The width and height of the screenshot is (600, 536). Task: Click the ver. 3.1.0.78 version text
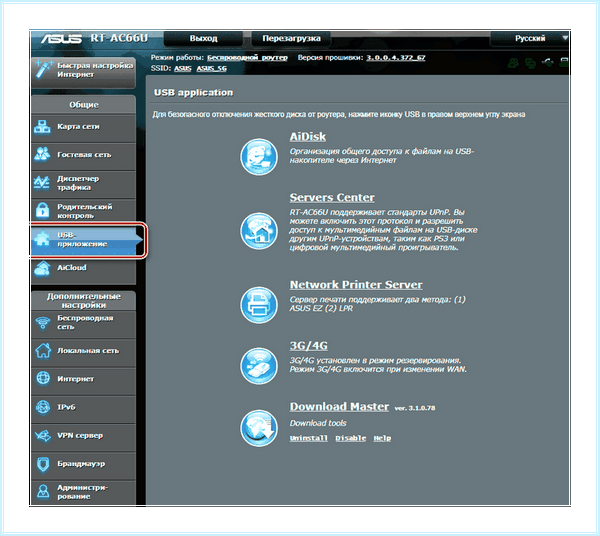click(414, 408)
